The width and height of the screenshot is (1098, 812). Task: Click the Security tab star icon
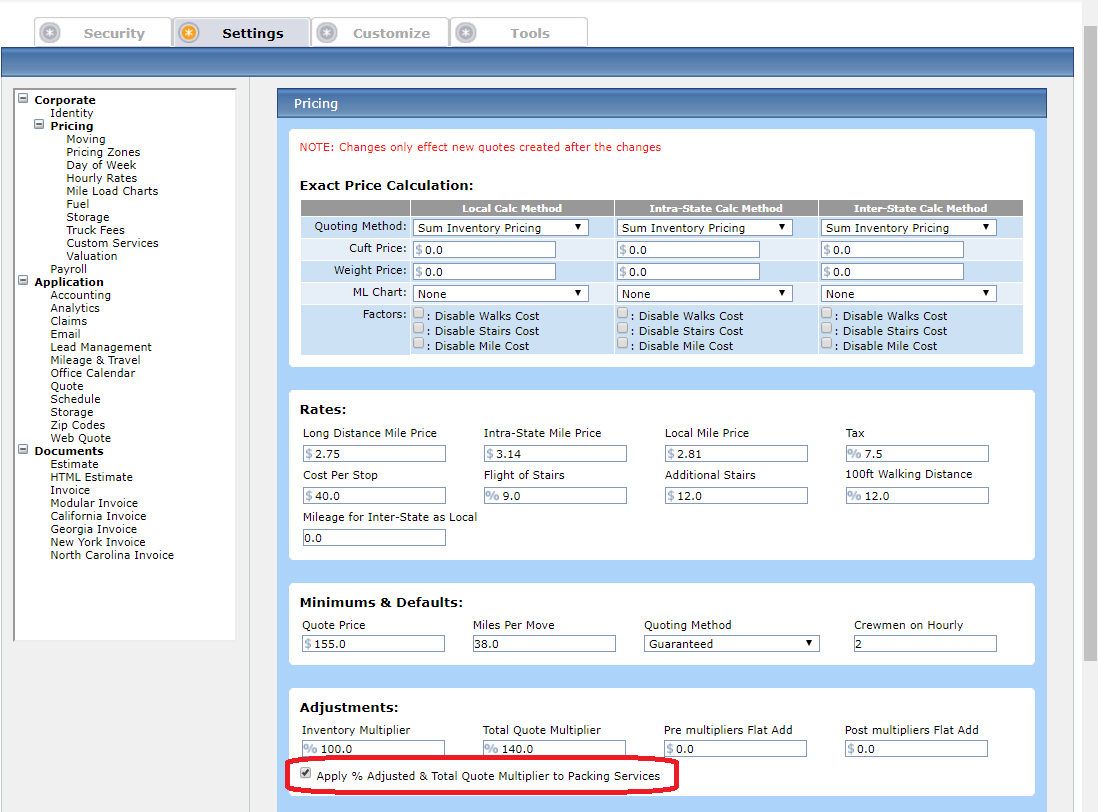point(50,33)
